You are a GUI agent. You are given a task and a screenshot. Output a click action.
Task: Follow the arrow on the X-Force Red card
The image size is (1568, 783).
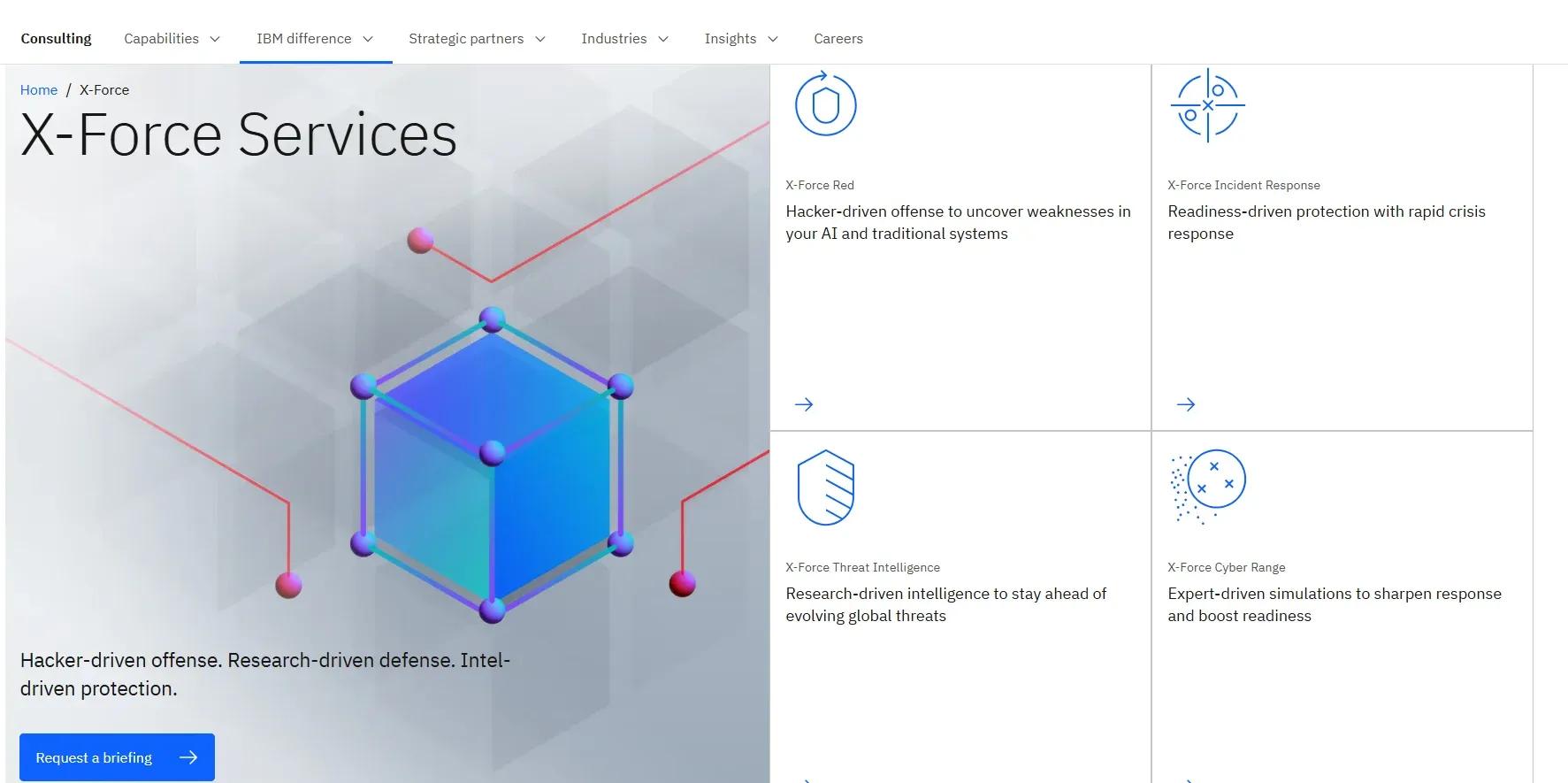[804, 404]
